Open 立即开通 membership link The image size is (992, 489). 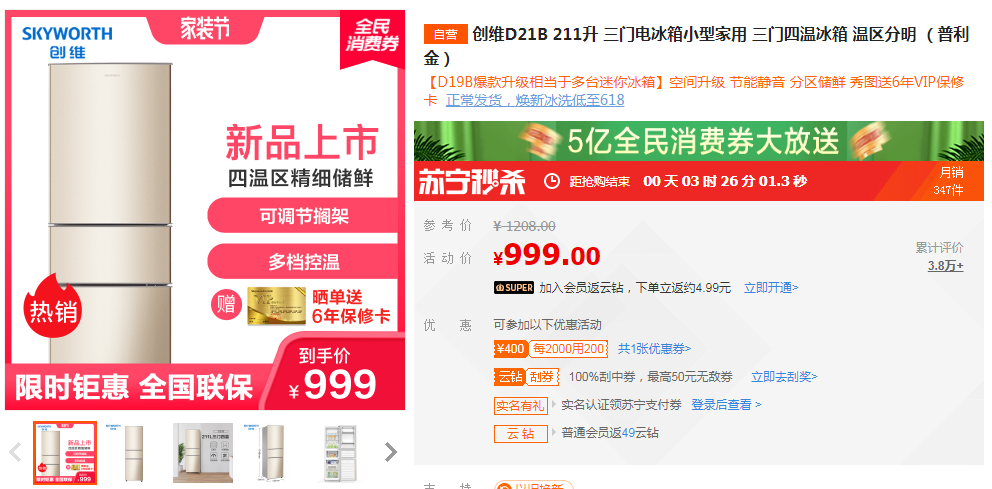pyautogui.click(x=771, y=288)
